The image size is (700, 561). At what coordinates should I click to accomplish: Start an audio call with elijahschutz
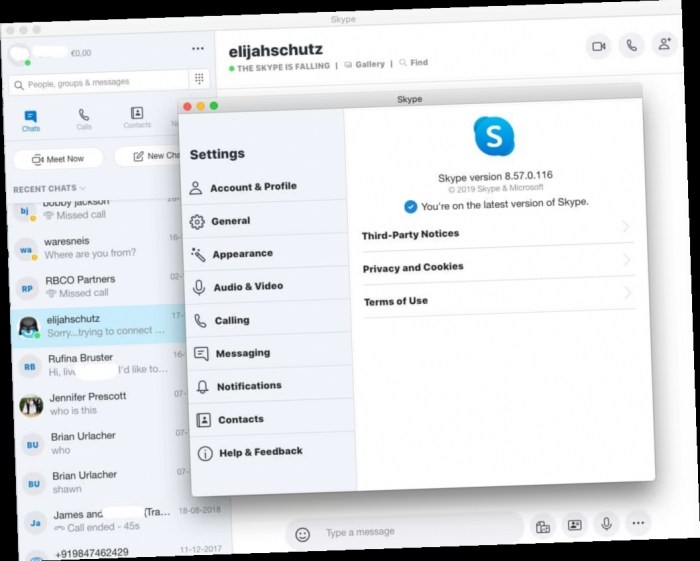pyautogui.click(x=631, y=45)
